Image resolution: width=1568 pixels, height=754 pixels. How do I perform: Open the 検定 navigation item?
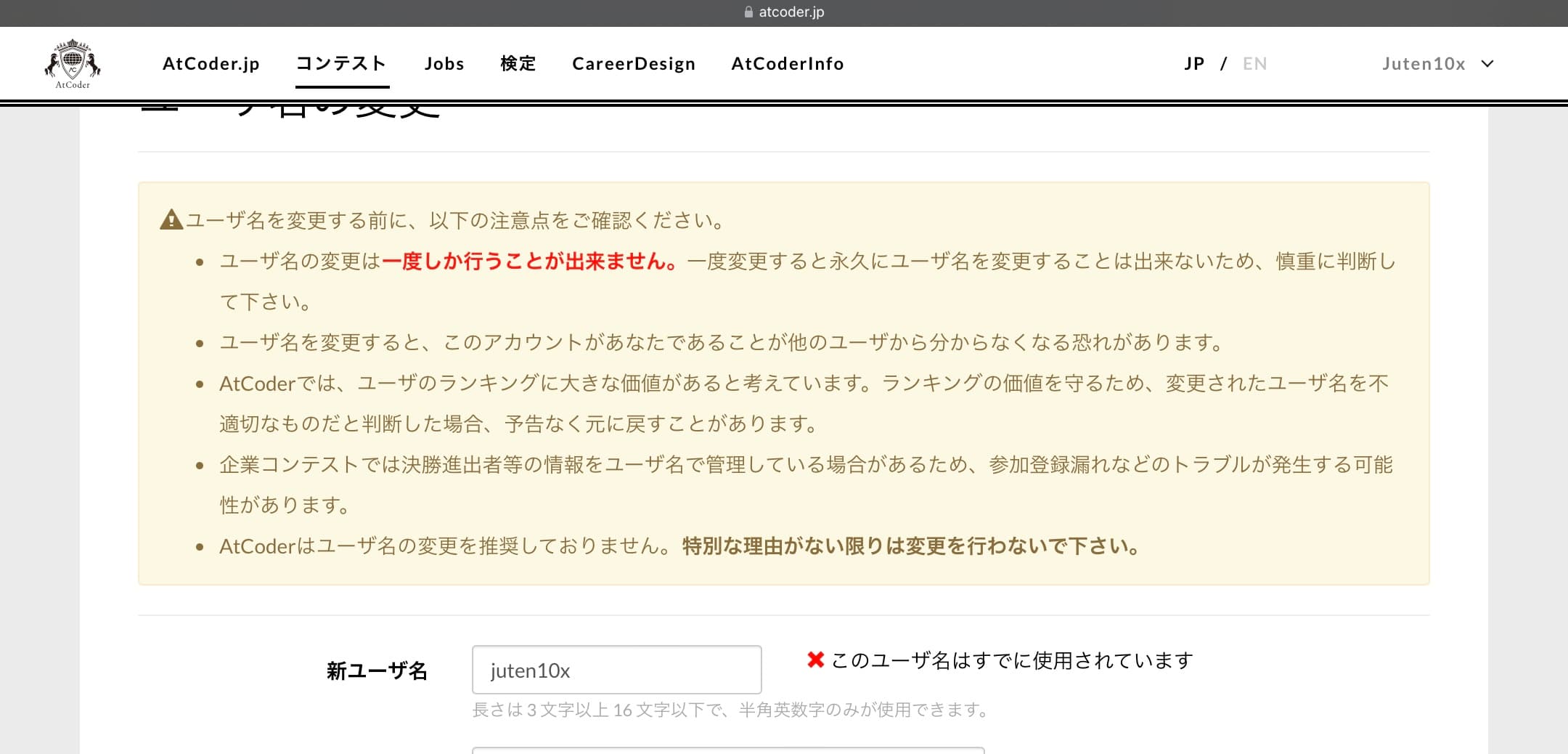point(518,64)
